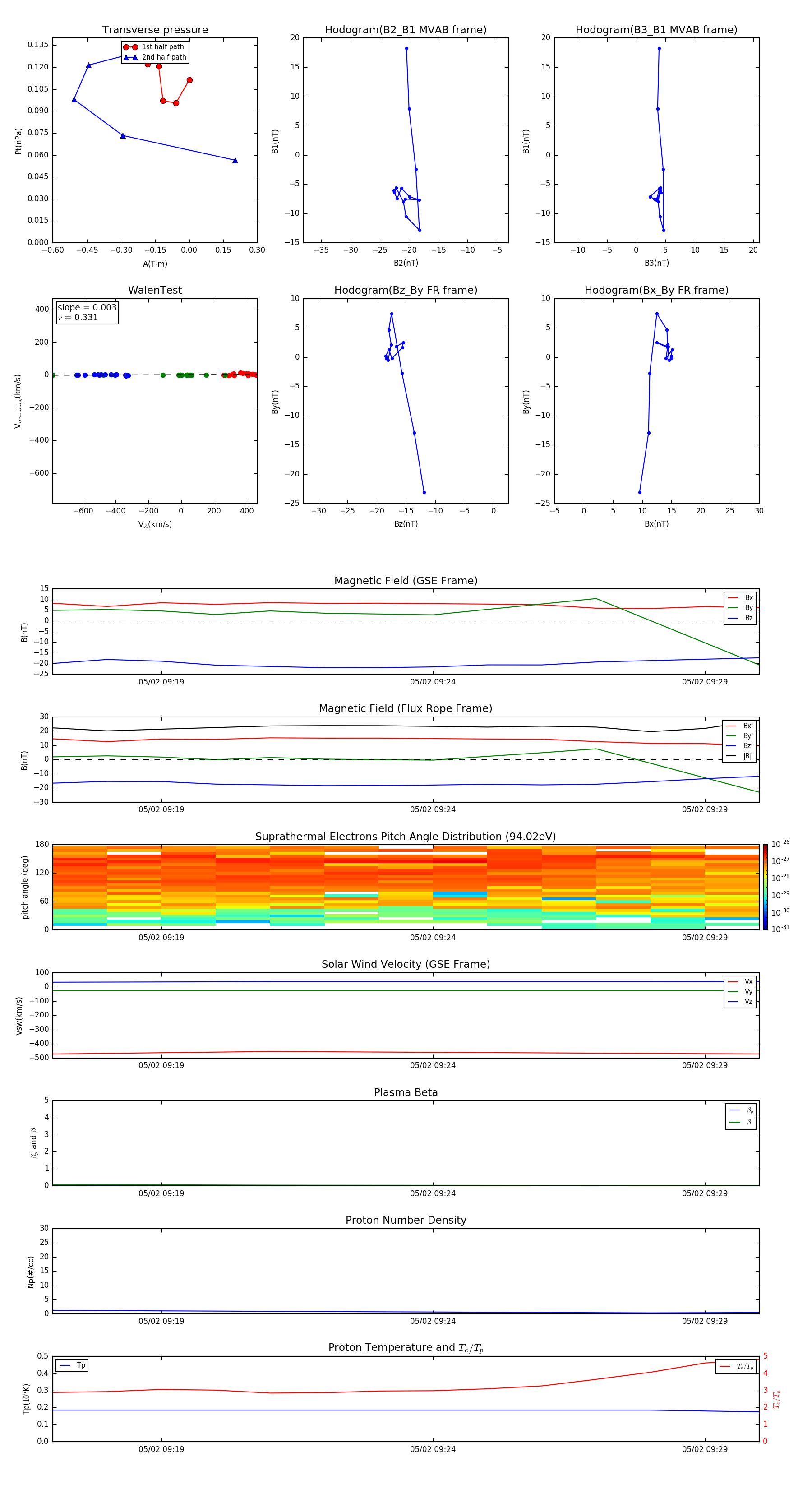Click lowest data point in Bz_By hodogram
The width and height of the screenshot is (812, 1489).
coord(424,492)
